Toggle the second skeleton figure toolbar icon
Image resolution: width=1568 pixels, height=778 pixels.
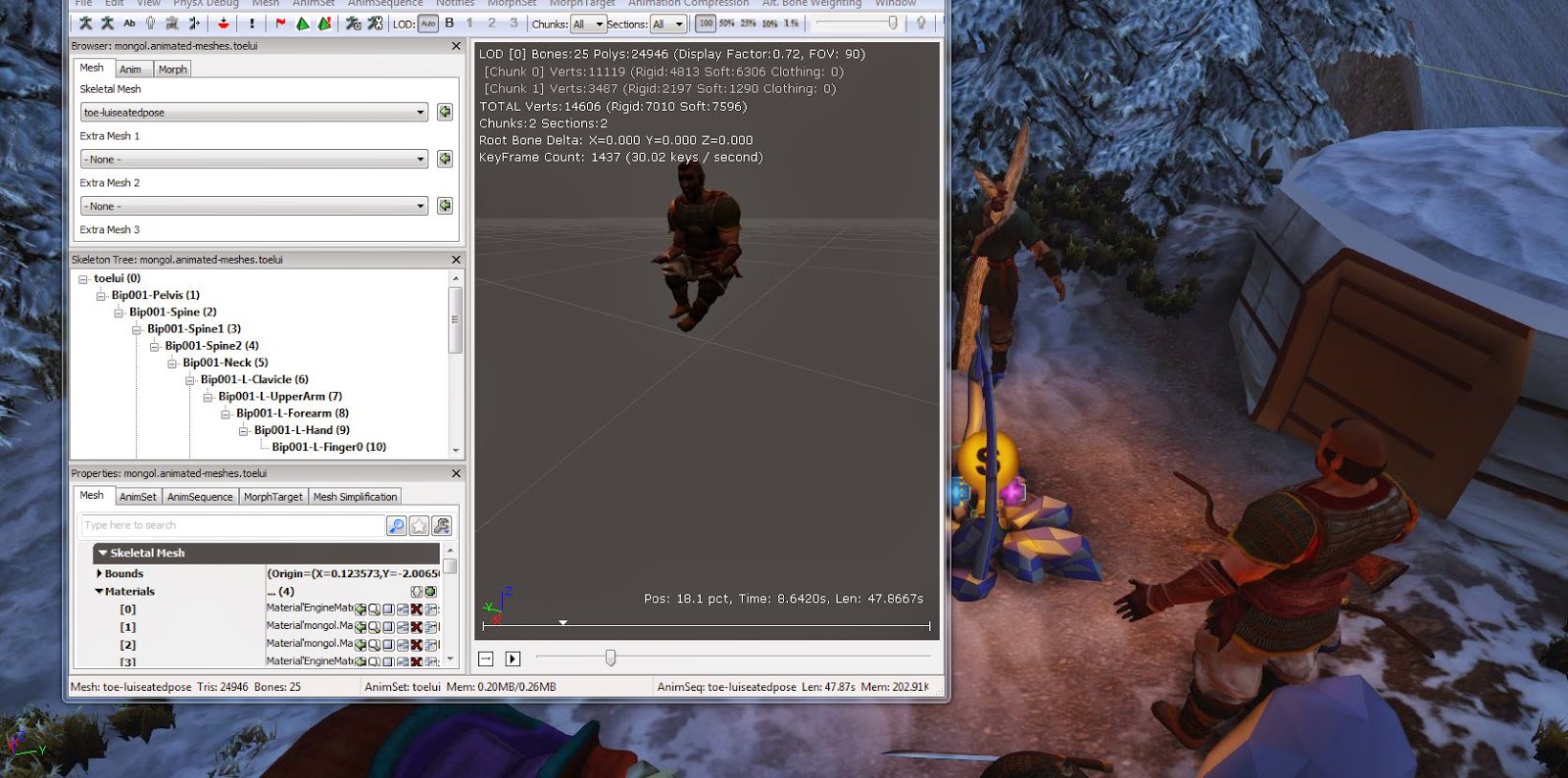coord(108,24)
